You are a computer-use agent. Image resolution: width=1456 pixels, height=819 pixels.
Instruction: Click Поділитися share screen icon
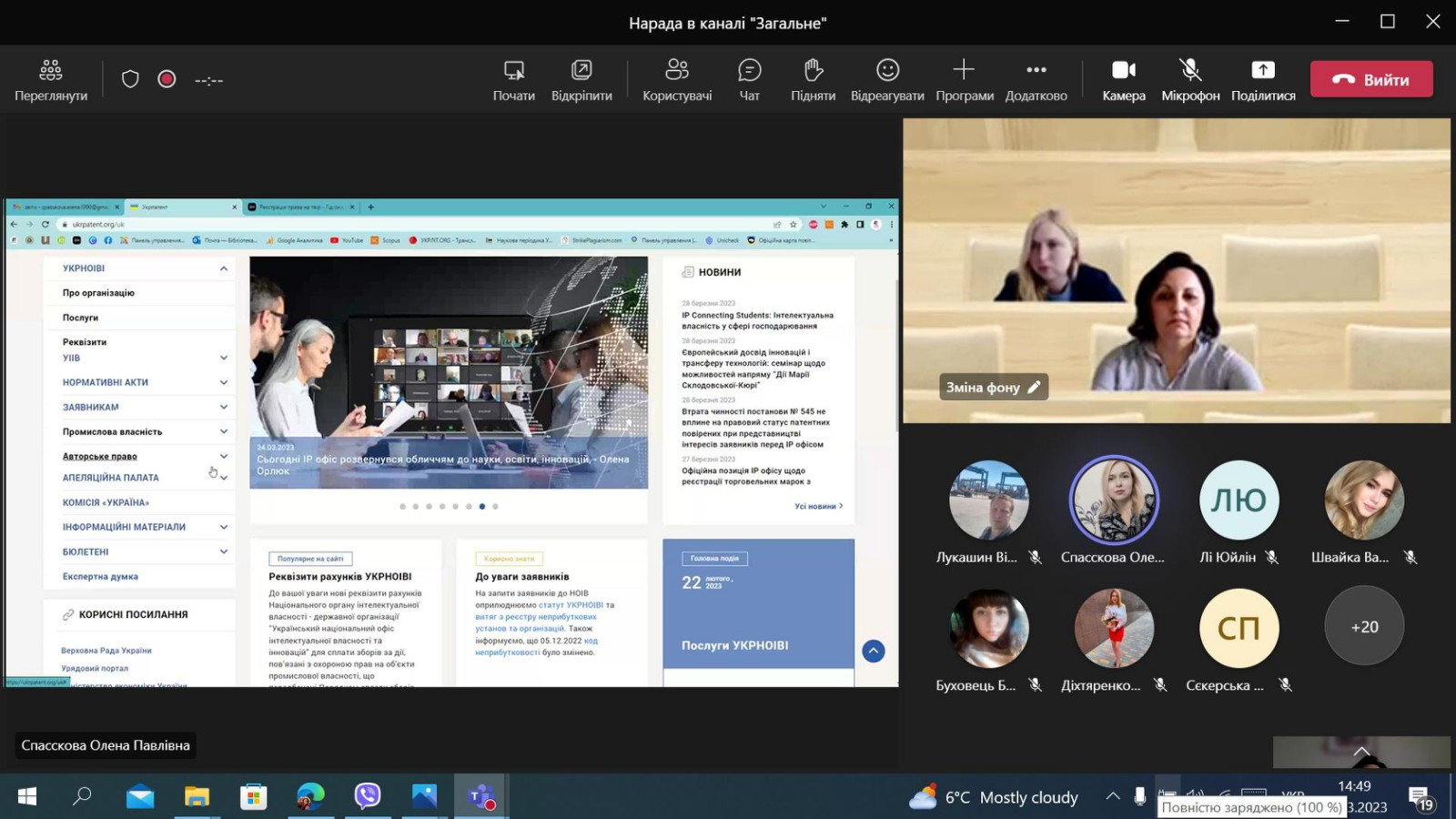1263,71
